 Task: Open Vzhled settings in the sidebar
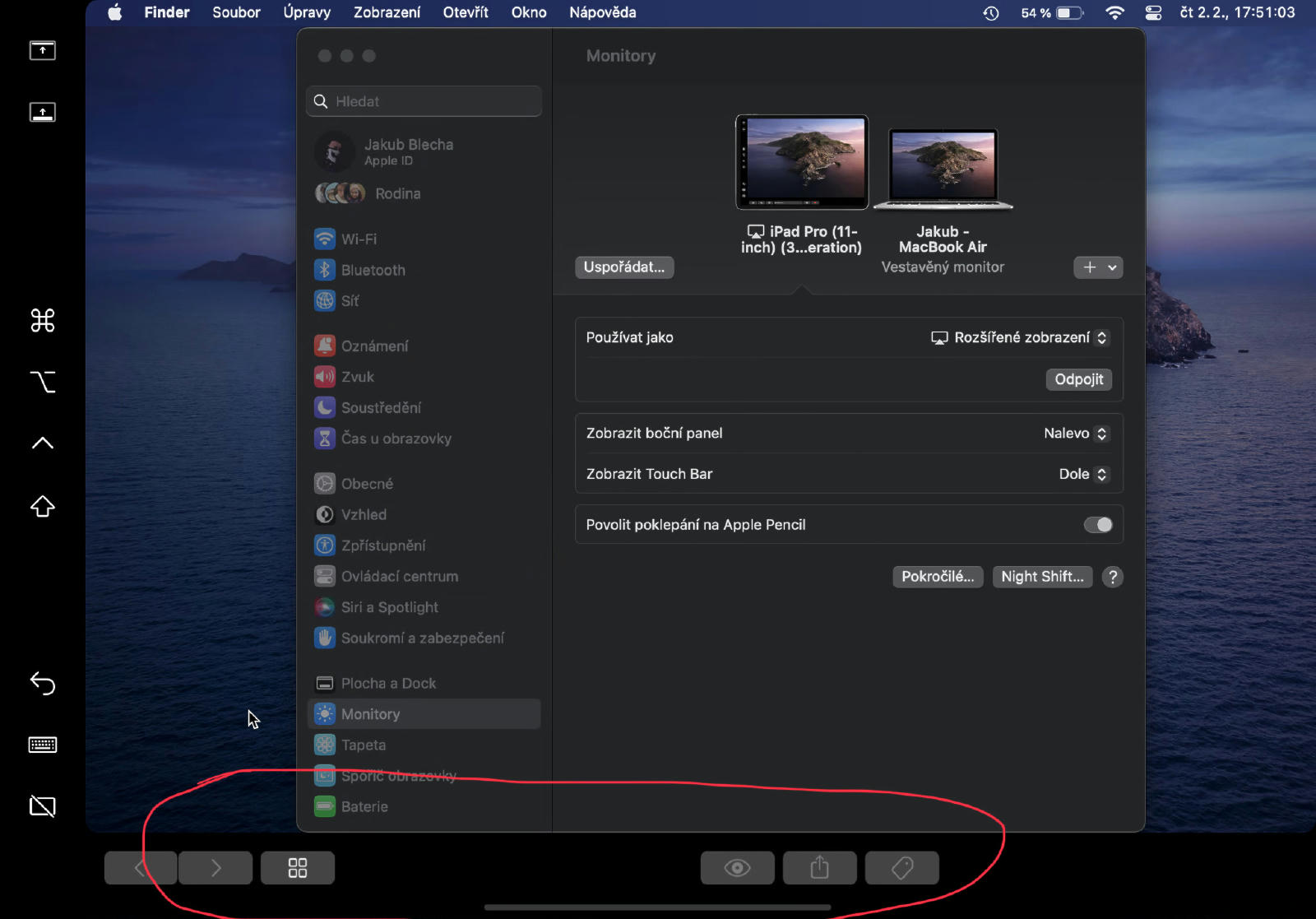point(424,515)
